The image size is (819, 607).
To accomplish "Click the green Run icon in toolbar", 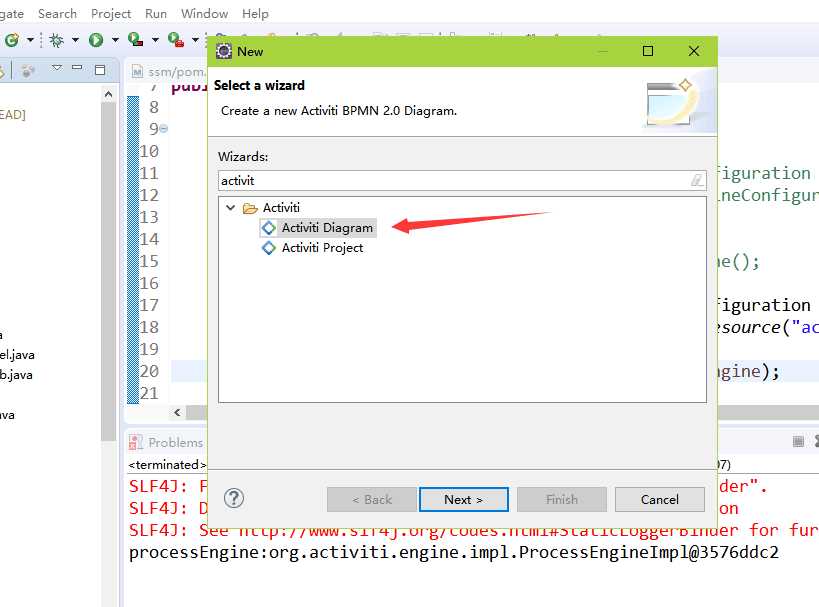I will pos(96,40).
